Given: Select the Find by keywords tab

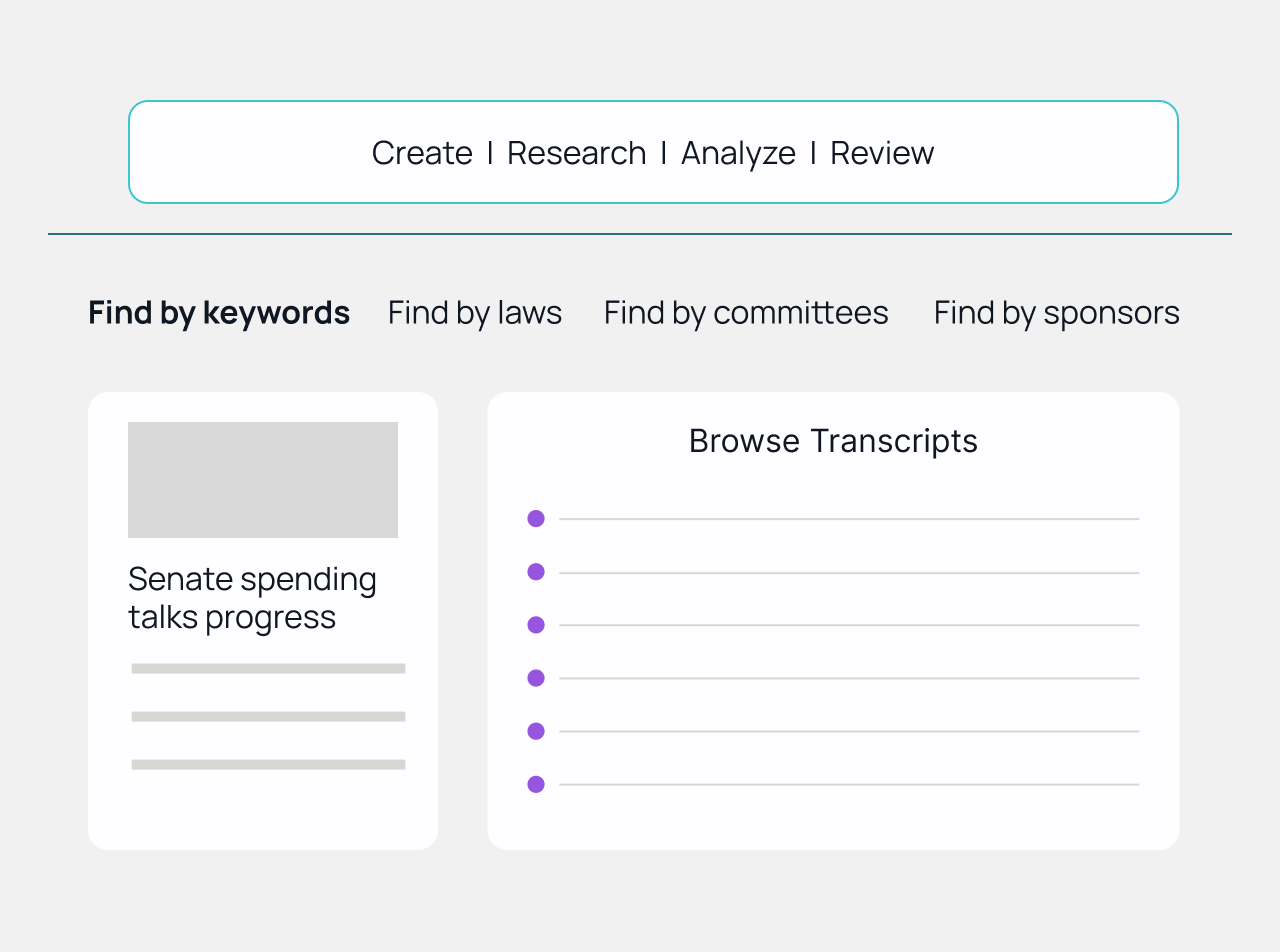Looking at the screenshot, I should [219, 313].
